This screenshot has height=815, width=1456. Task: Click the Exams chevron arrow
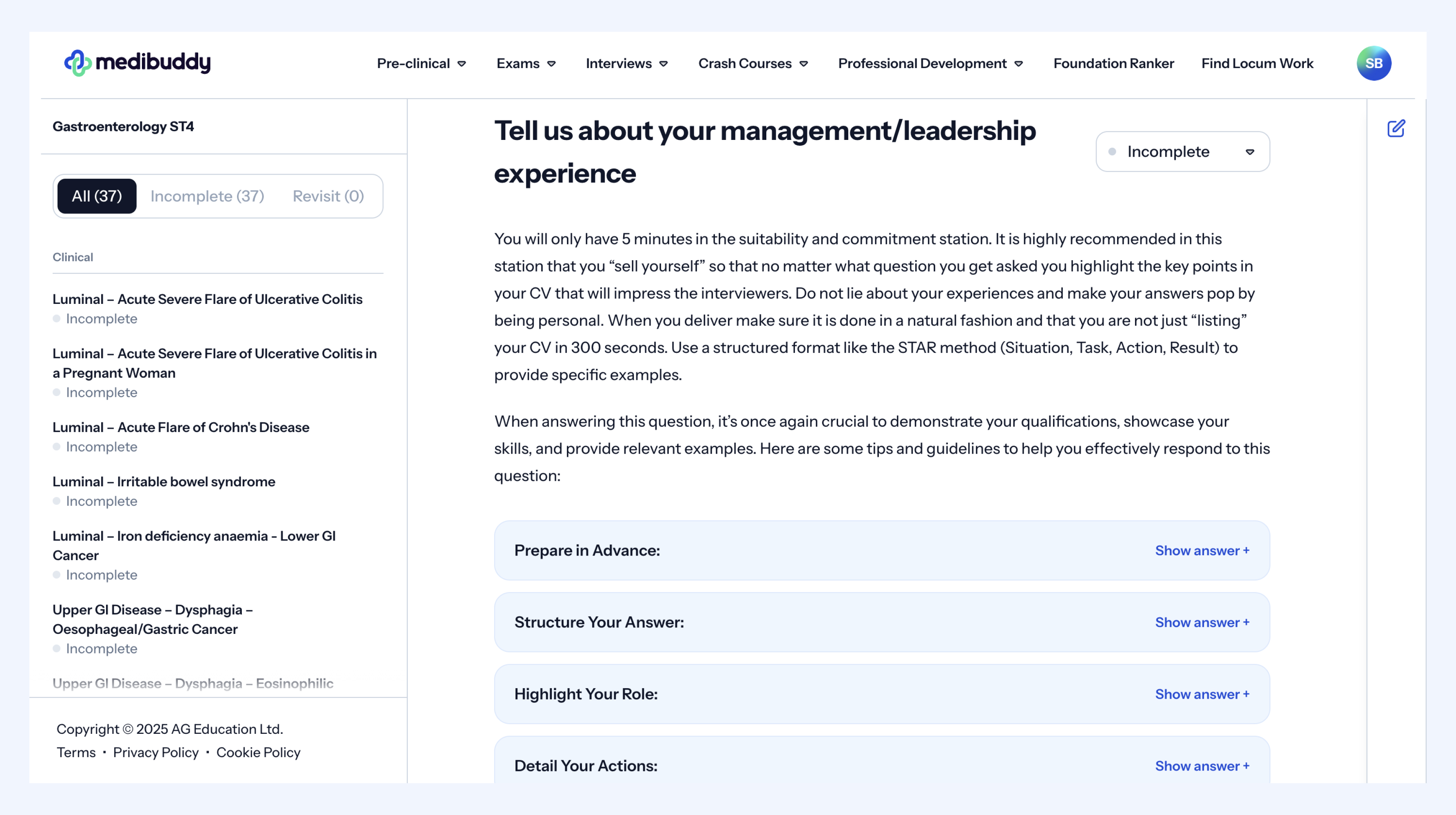click(x=552, y=64)
